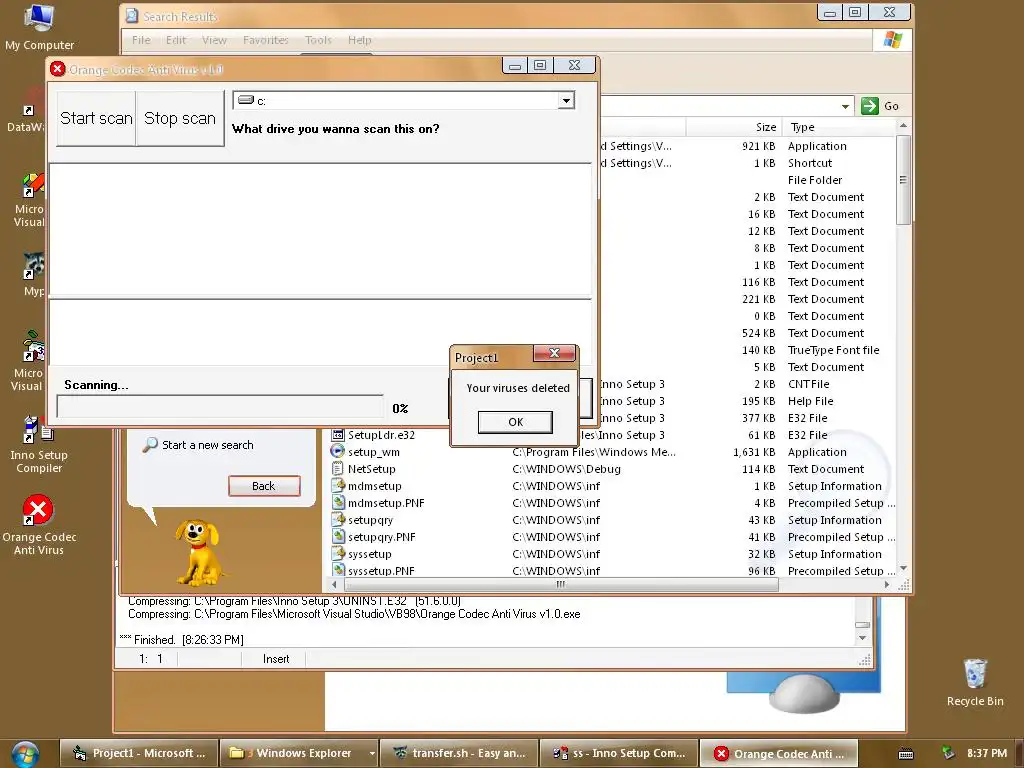Click the C:\WINDOWS\Debug folder path
This screenshot has width=1024, height=768.
[566, 469]
